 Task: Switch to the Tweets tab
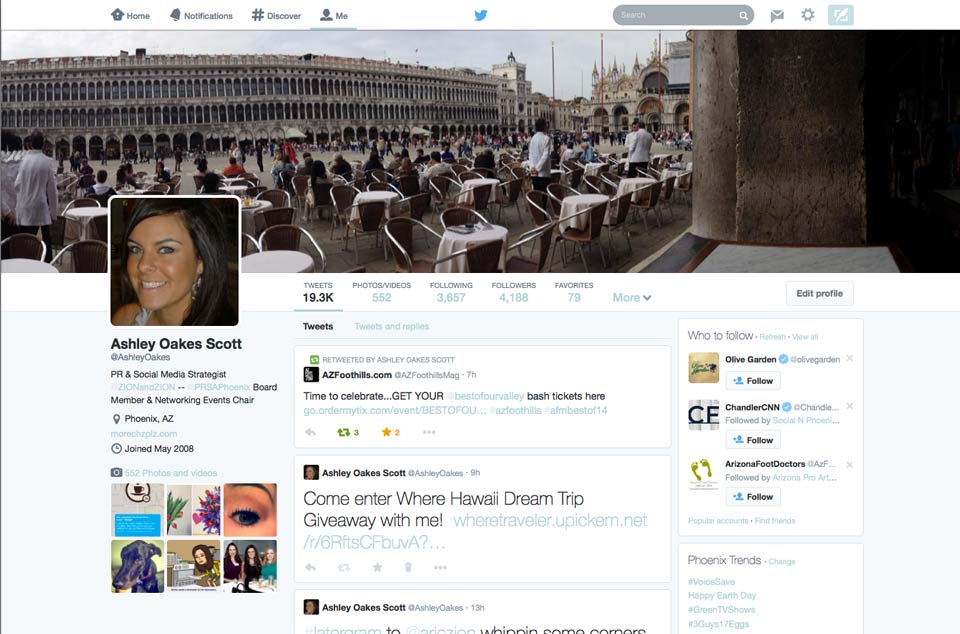(x=318, y=326)
